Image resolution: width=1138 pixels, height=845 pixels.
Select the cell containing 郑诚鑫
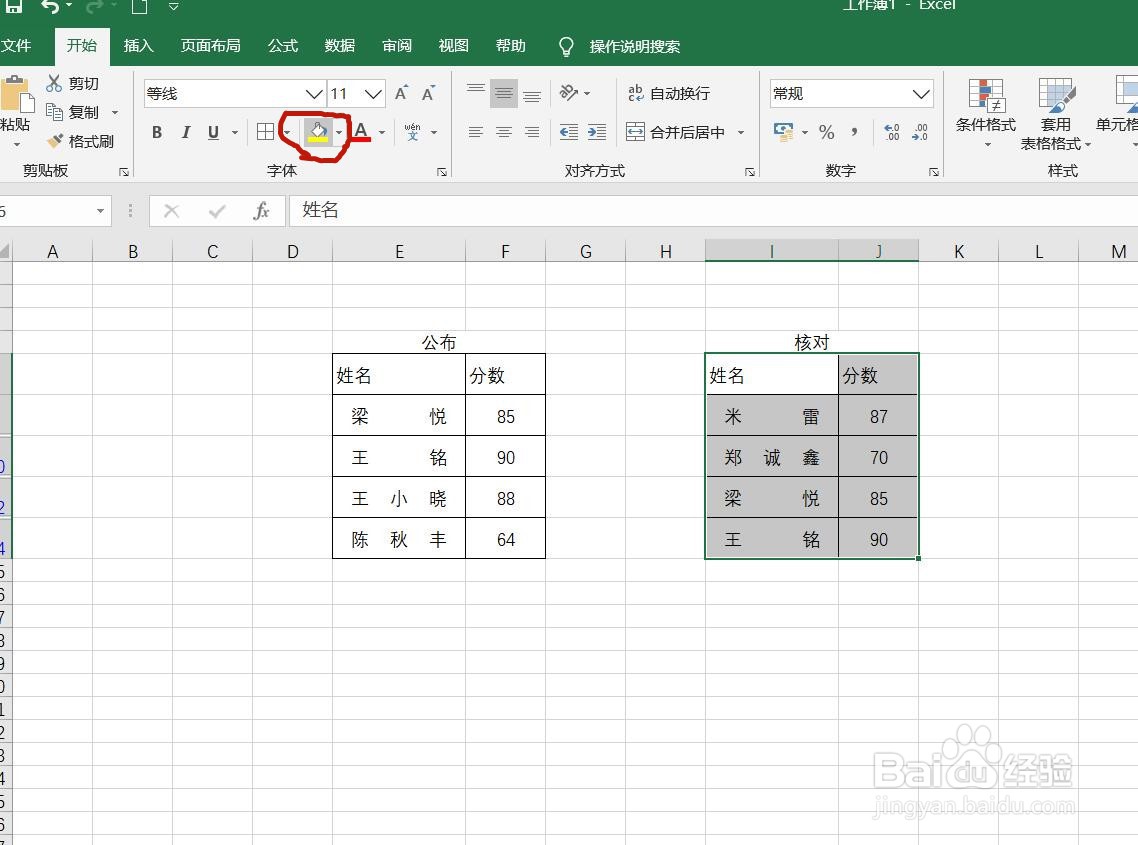coord(771,457)
